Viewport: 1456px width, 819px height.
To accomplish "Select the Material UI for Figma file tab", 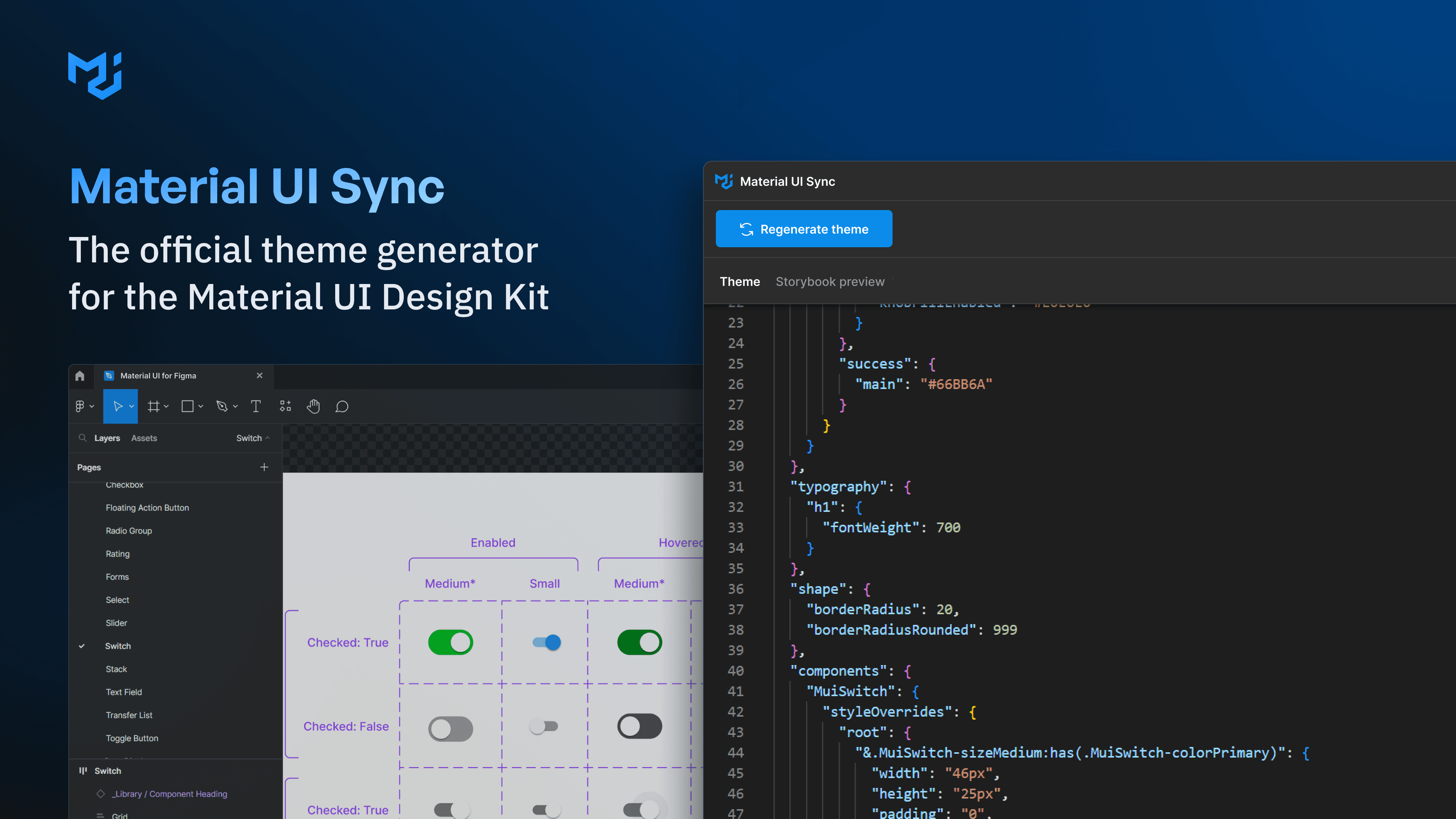I will point(184,376).
